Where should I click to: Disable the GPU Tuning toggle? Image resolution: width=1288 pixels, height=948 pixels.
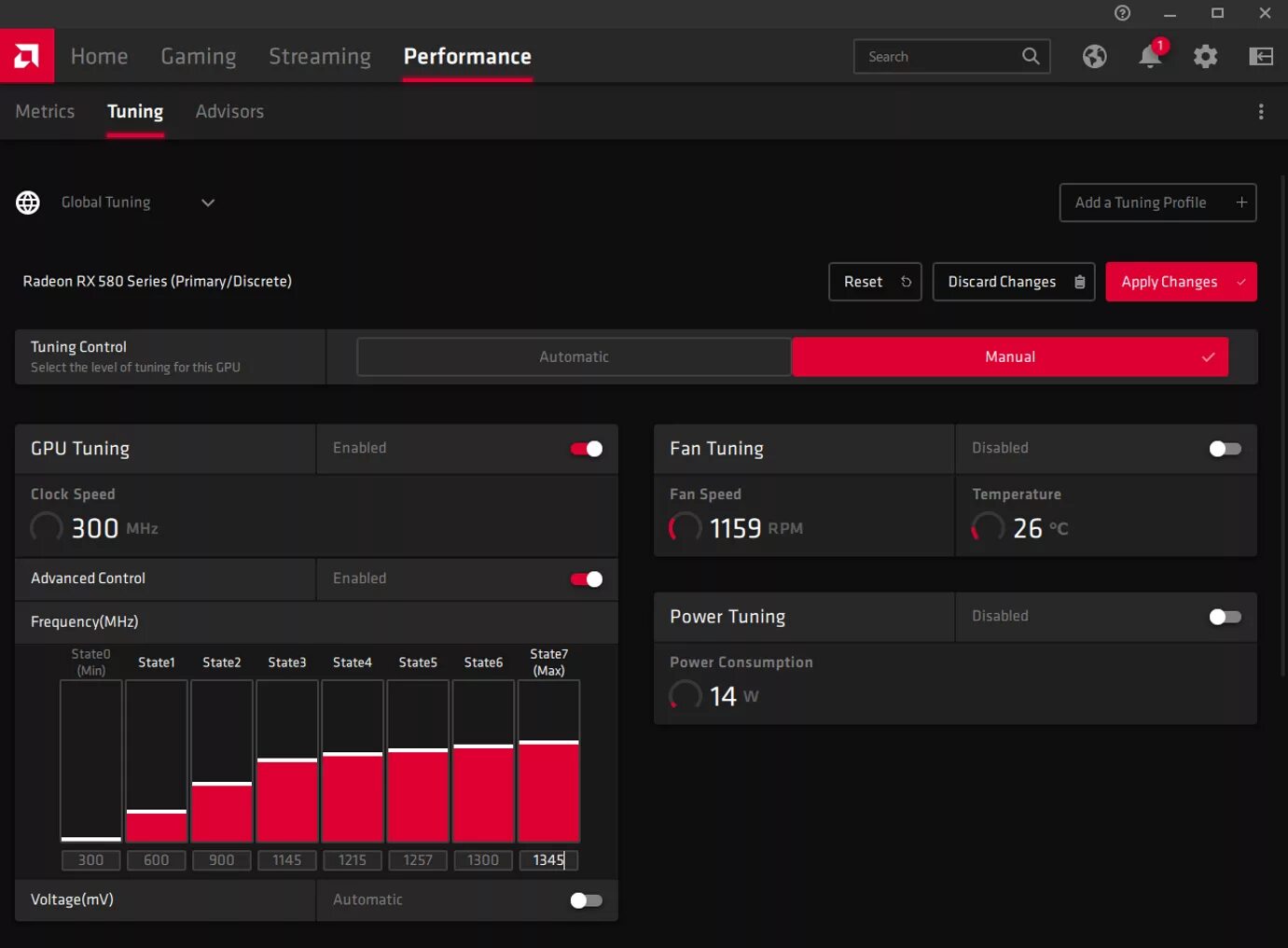click(587, 449)
